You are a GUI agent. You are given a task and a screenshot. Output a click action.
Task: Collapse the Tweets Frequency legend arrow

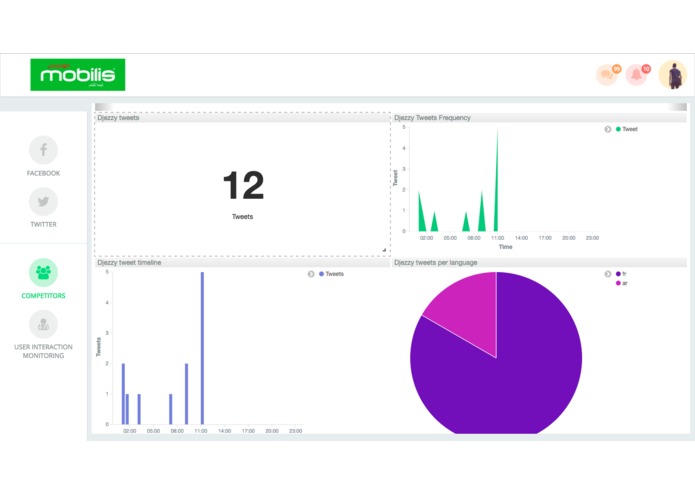pyautogui.click(x=608, y=129)
